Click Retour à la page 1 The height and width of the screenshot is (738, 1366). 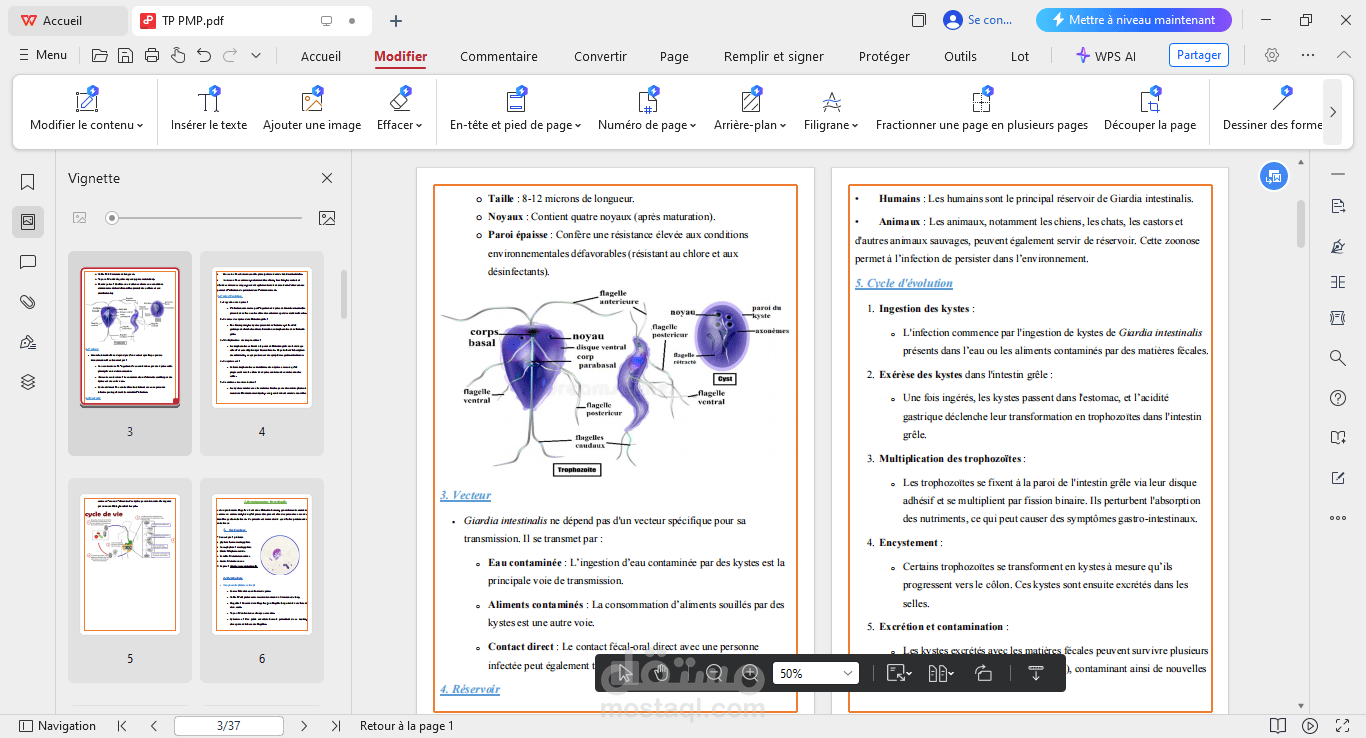coord(407,726)
